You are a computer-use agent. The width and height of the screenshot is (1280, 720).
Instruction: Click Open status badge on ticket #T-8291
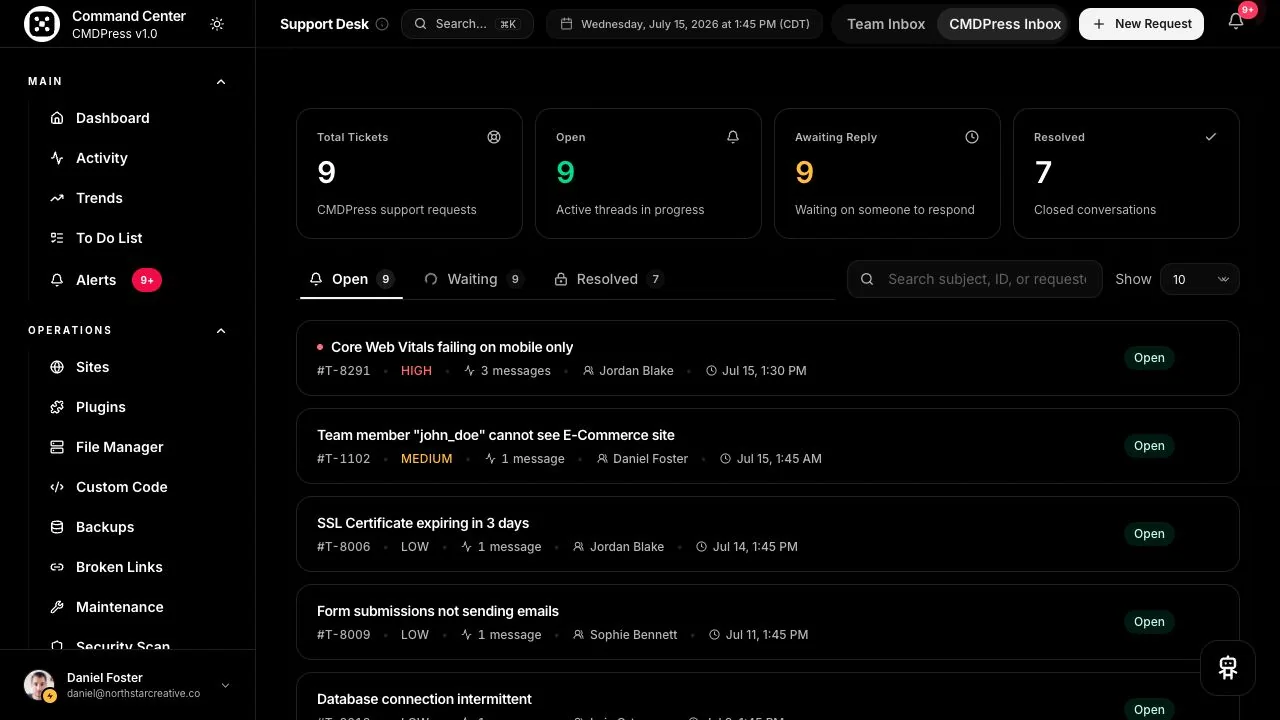[x=1149, y=358]
